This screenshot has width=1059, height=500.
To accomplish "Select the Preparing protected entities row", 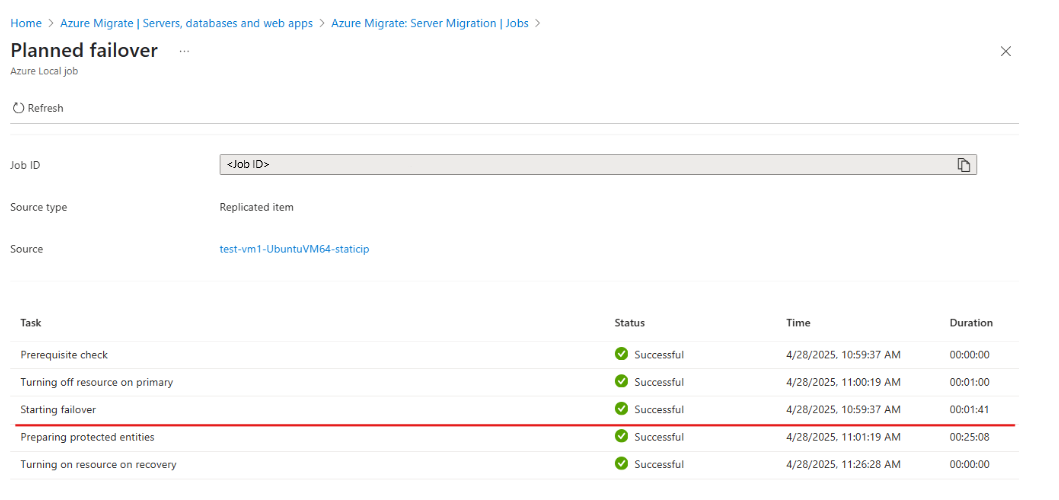I will pos(514,437).
